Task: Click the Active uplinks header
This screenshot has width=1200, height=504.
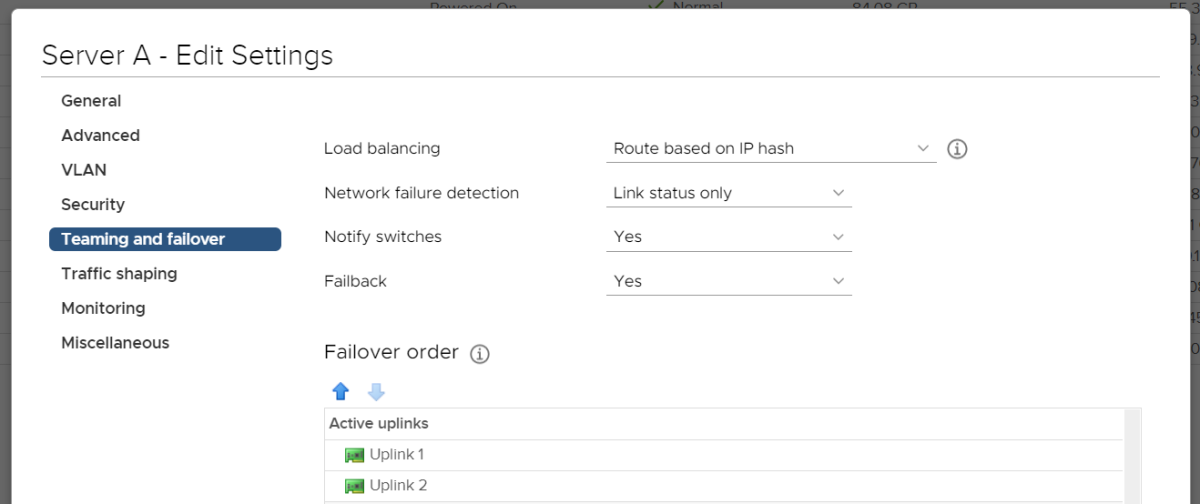Action: tap(379, 424)
